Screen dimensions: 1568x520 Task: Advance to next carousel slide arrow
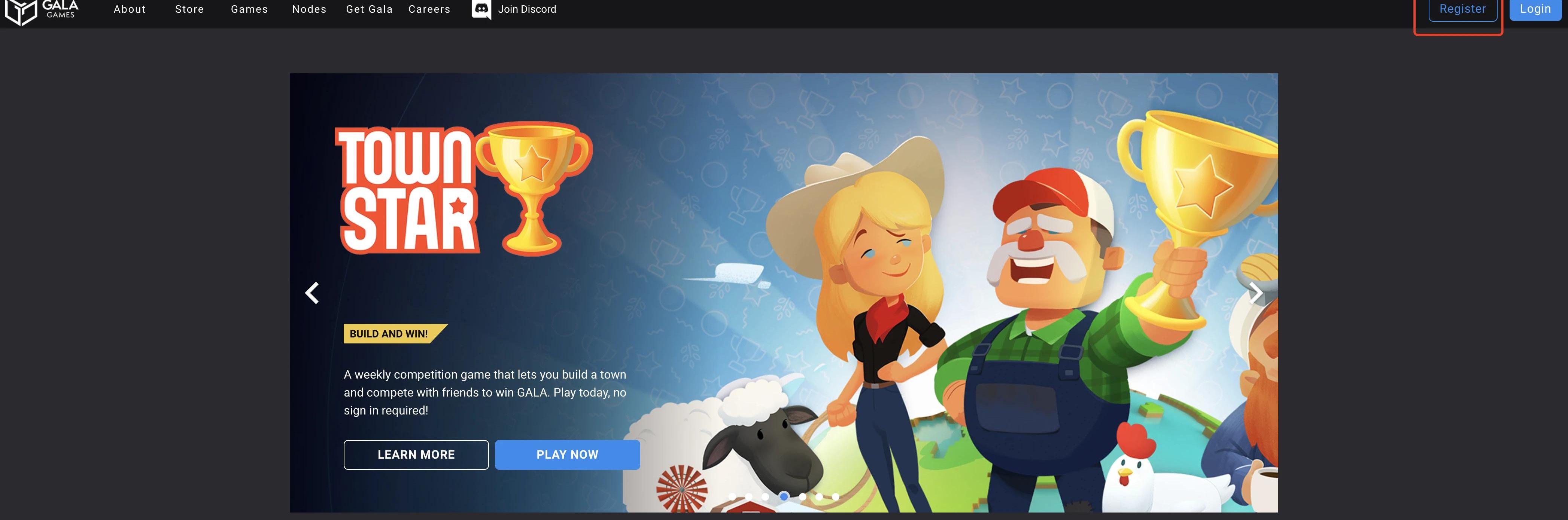(x=1256, y=293)
